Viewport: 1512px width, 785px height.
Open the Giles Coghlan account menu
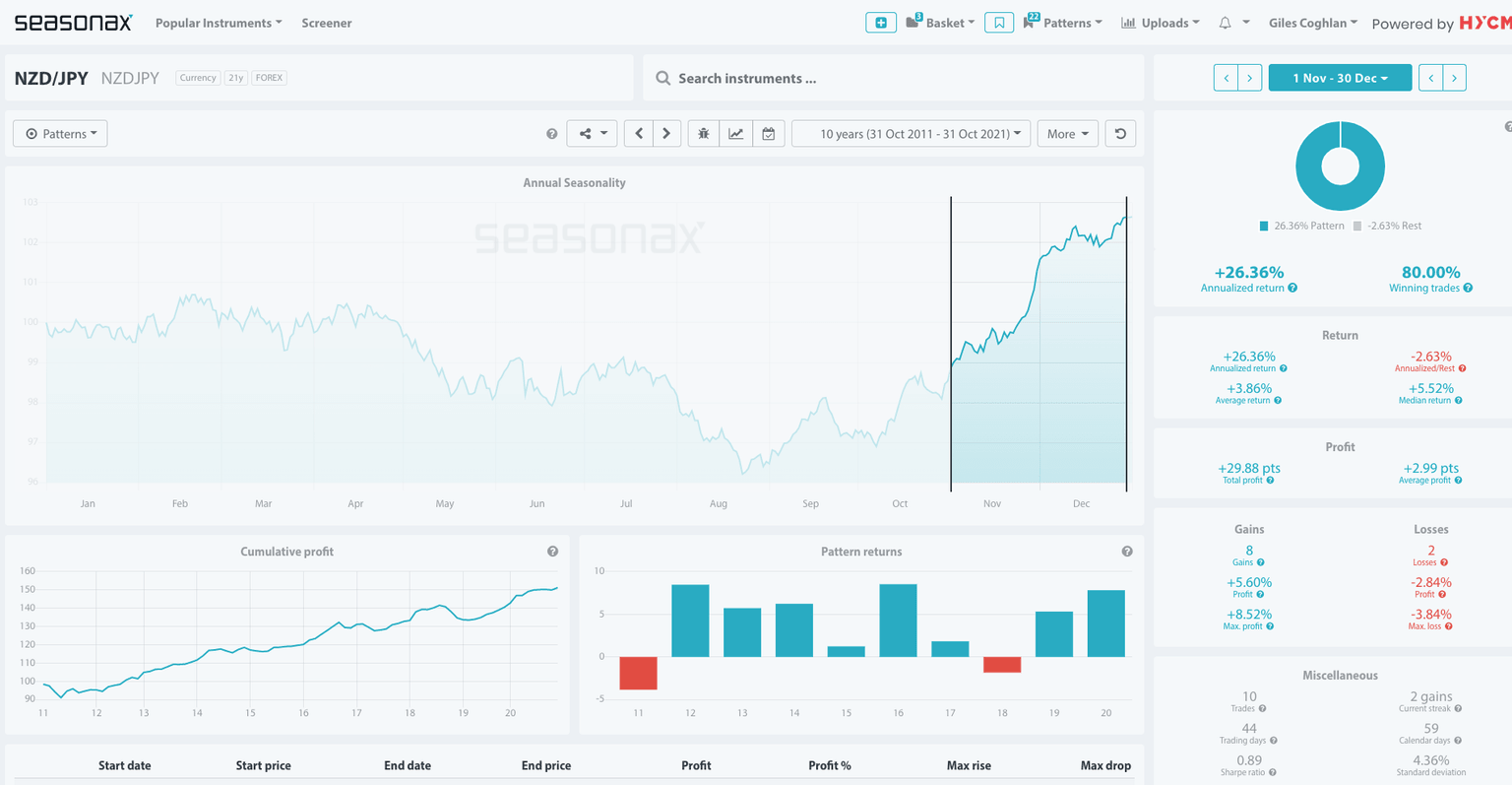1312,23
